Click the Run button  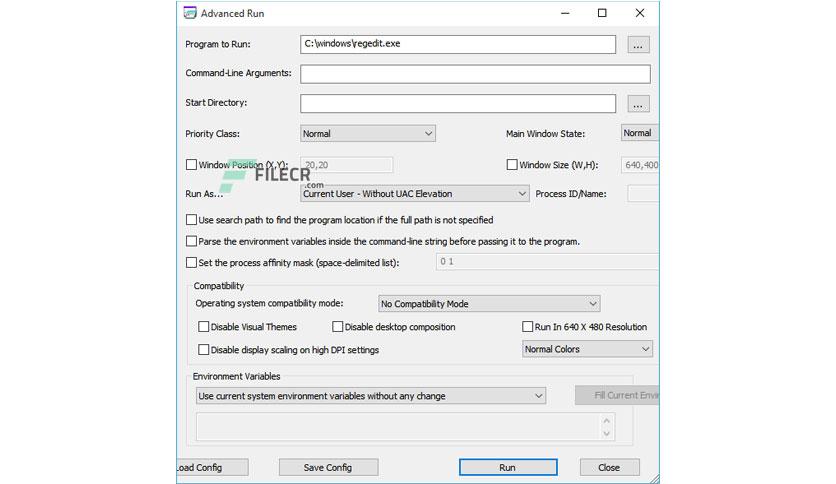tap(508, 467)
